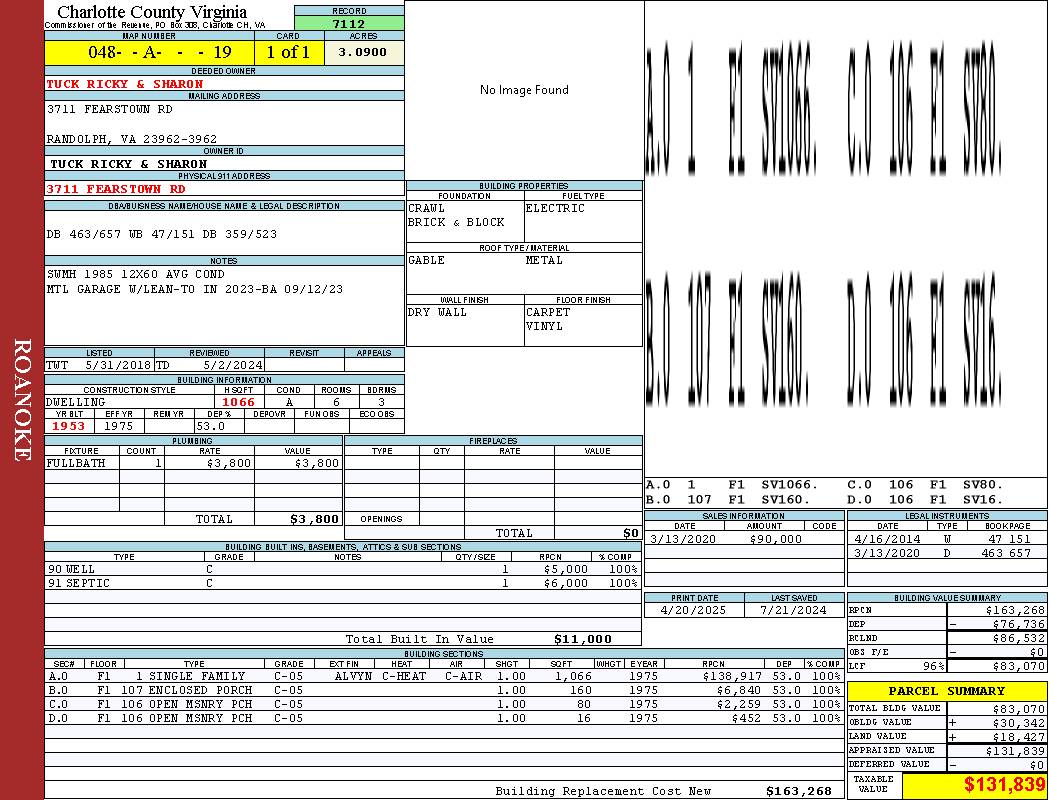Viewport: 1050px width, 800px height.
Task: Click last saved date 7/21/2024
Action: [x=794, y=611]
